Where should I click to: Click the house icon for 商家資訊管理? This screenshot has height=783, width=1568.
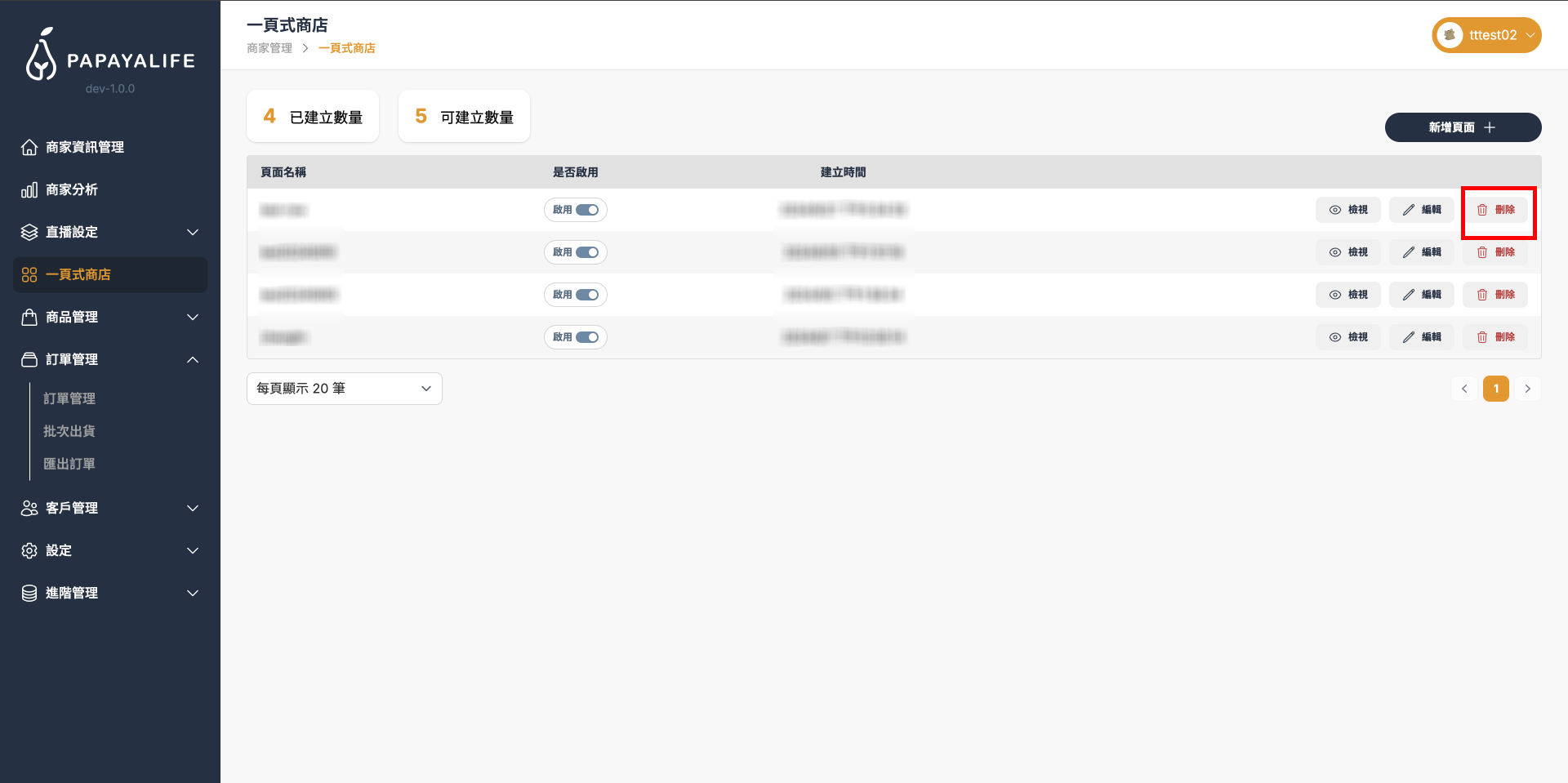coord(29,147)
